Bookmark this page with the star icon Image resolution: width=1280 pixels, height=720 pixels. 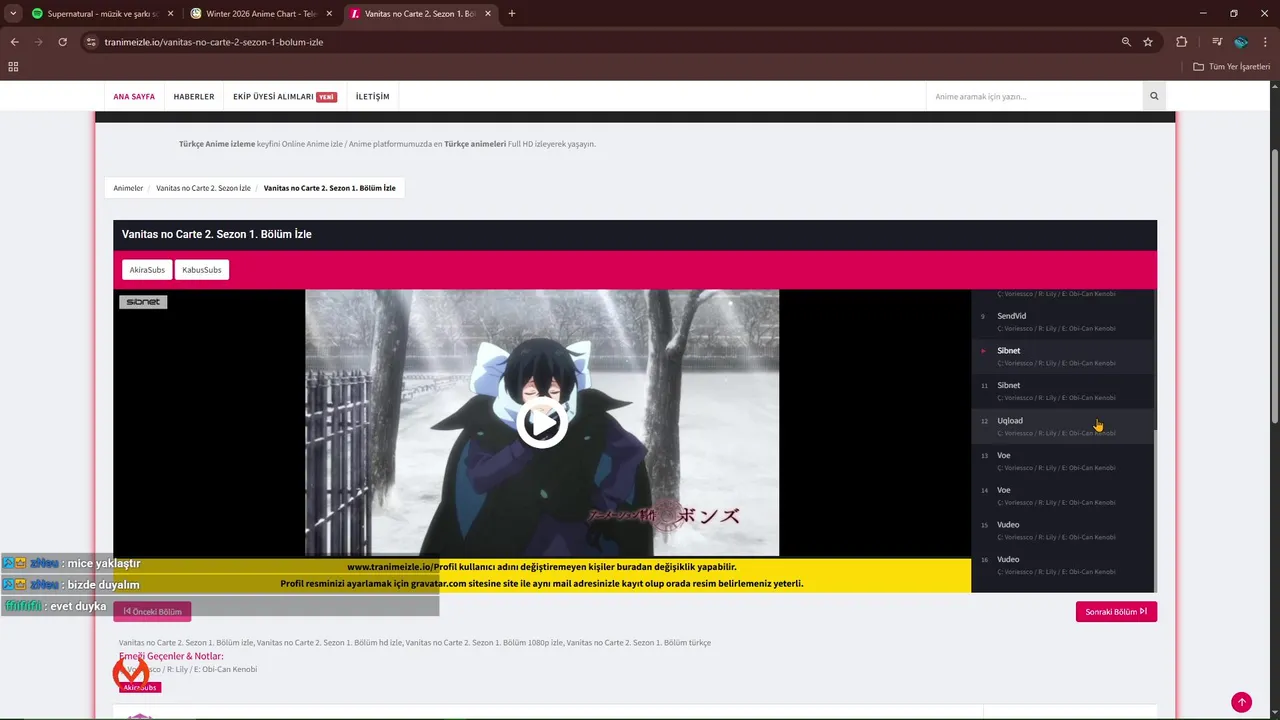(1148, 42)
